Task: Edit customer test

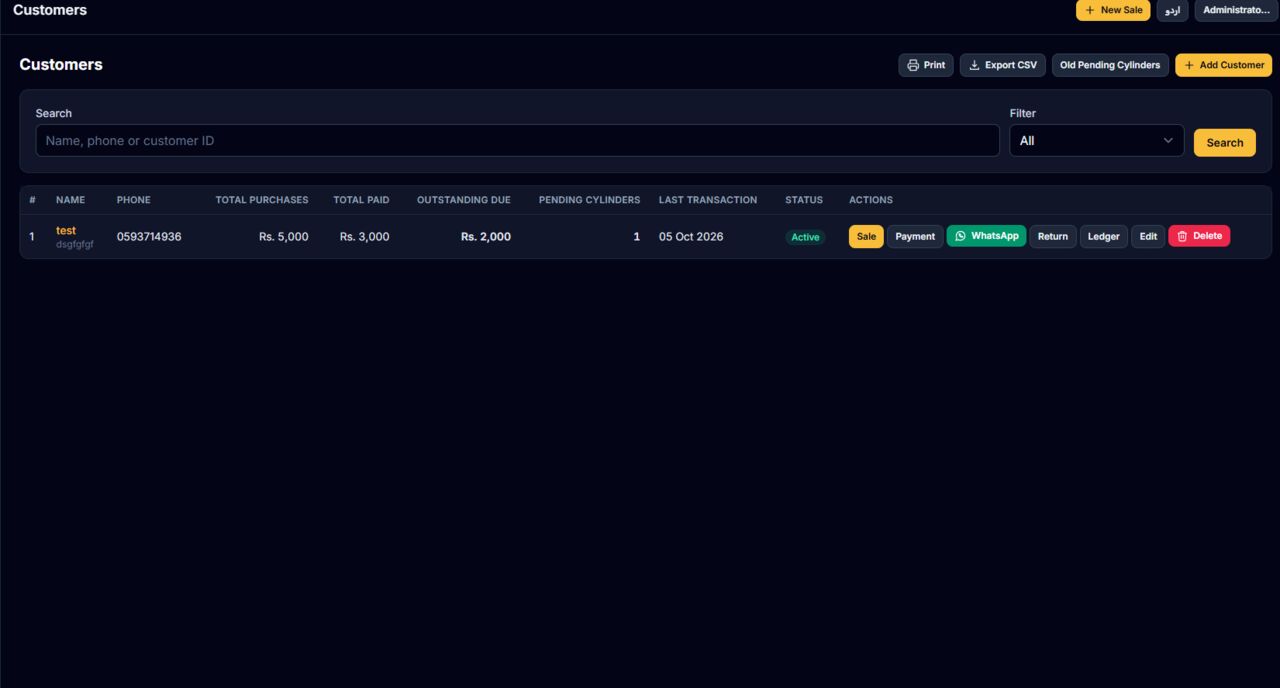Action: click(x=1148, y=236)
